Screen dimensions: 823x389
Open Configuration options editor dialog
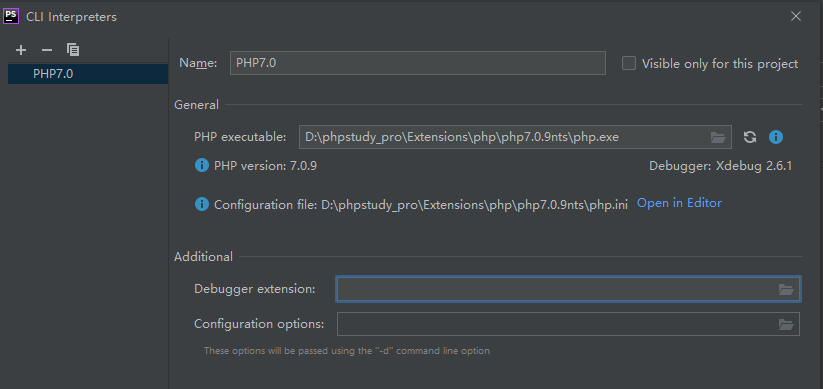click(786, 324)
